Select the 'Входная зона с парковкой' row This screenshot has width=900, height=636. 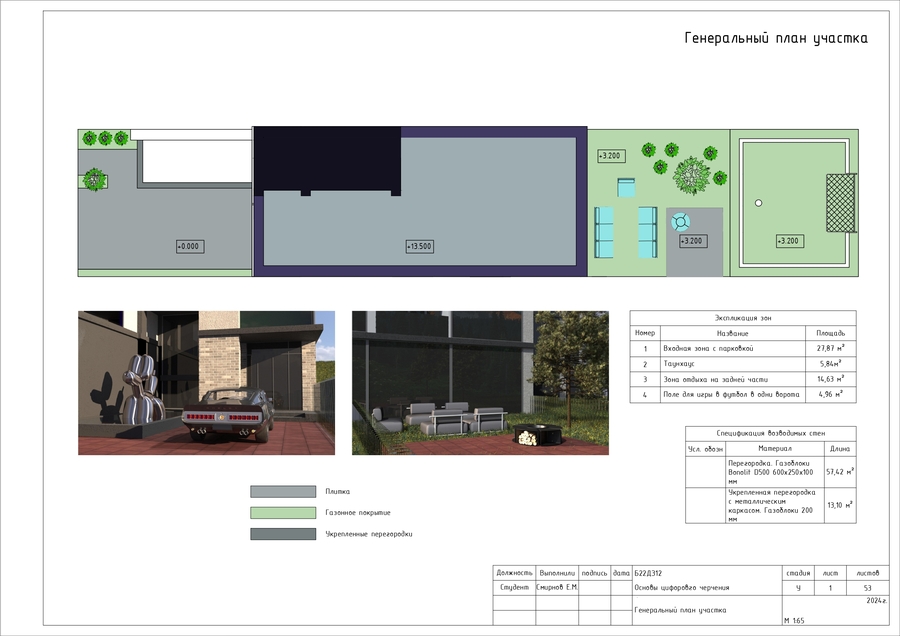(x=743, y=348)
